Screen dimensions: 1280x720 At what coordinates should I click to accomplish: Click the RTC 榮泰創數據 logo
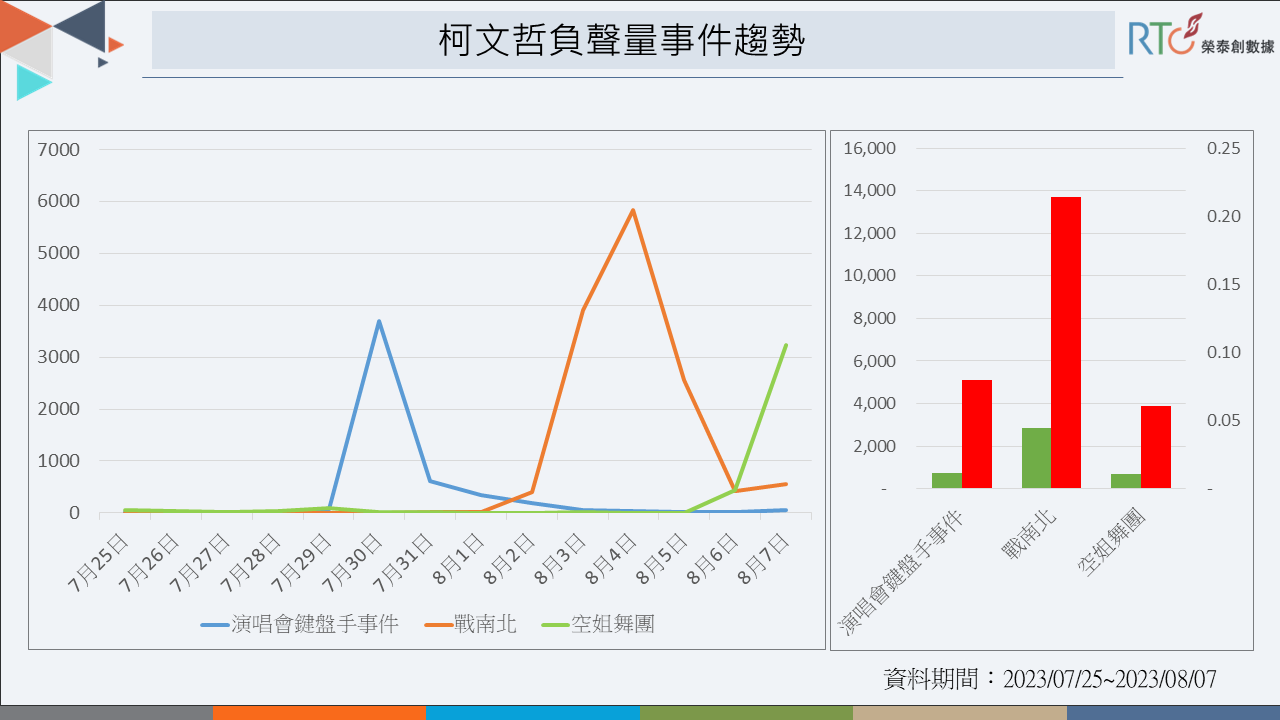coord(1202,36)
